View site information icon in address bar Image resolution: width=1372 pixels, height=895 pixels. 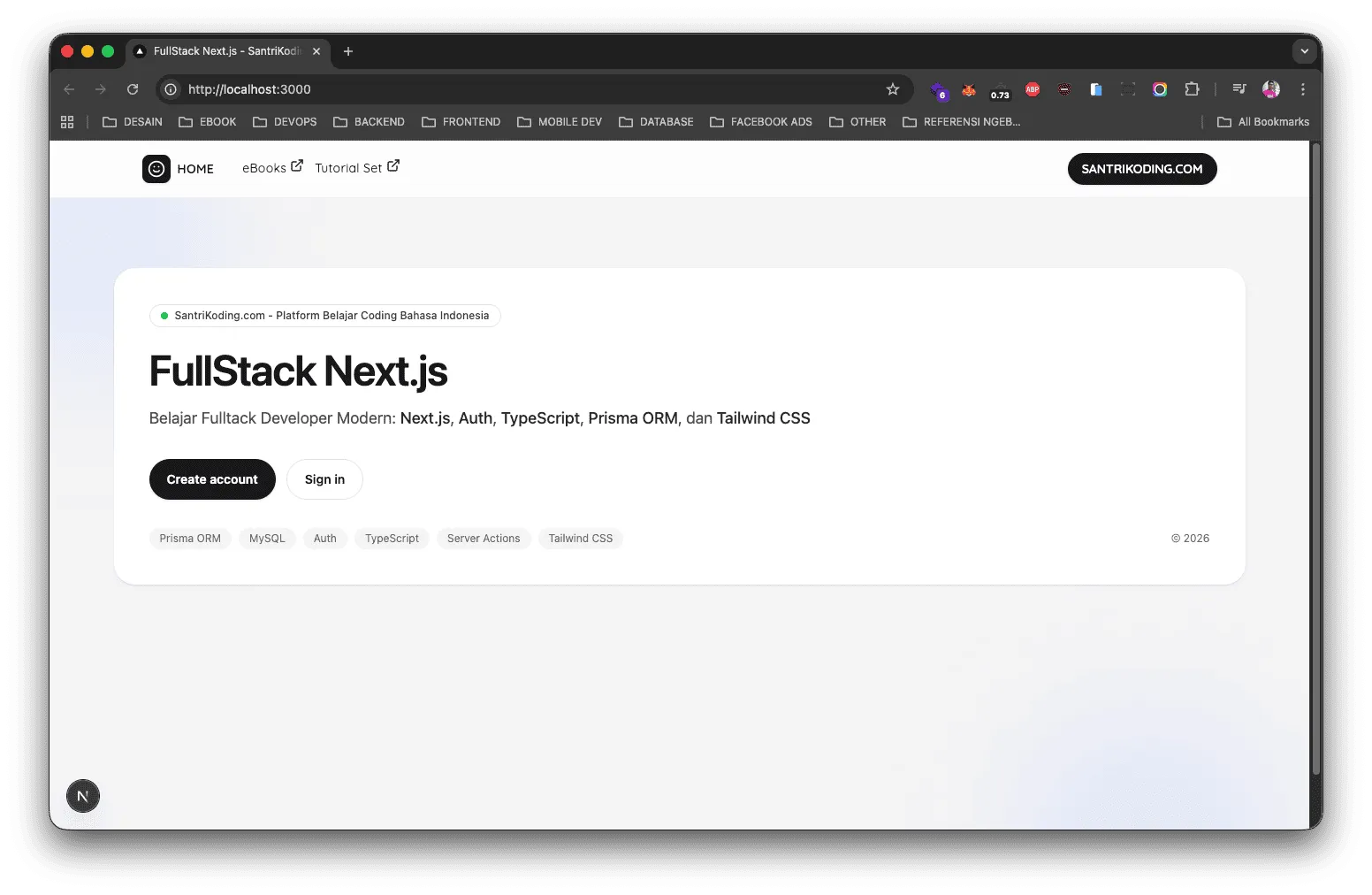(171, 89)
